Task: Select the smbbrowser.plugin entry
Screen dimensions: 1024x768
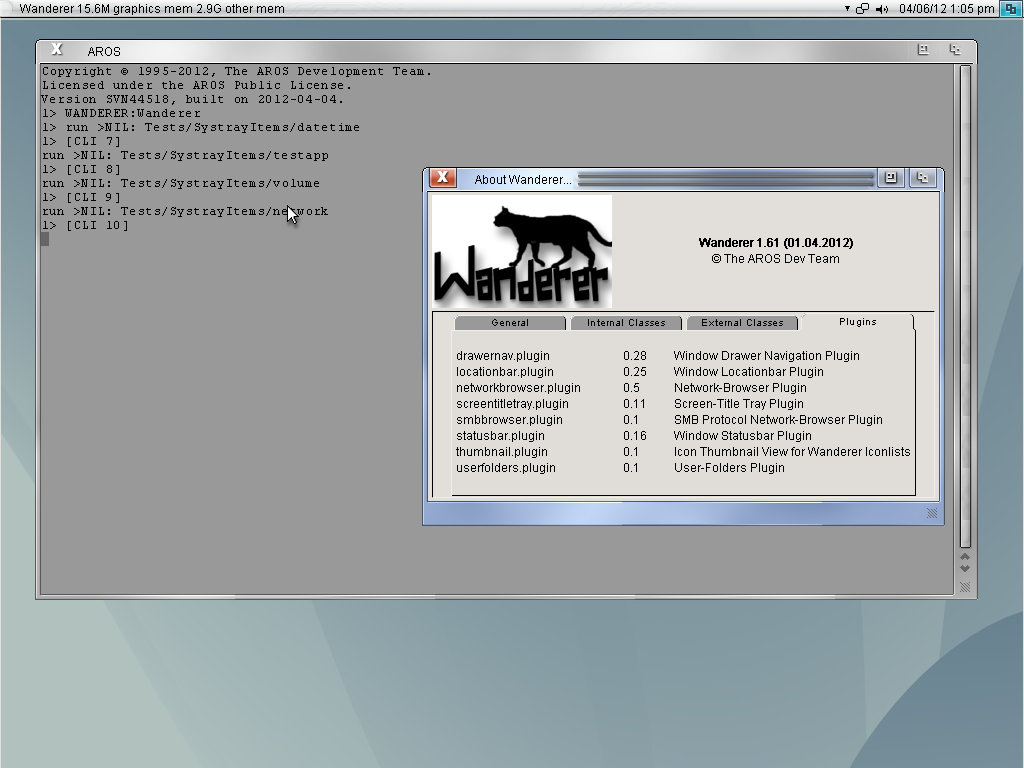Action: pos(682,420)
